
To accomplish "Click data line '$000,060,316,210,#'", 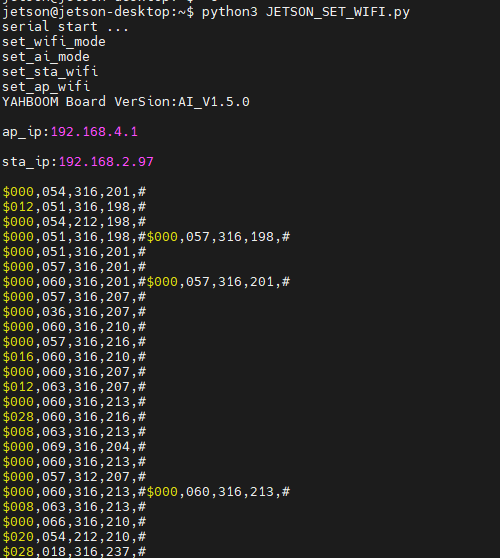I will pyautogui.click(x=74, y=327).
